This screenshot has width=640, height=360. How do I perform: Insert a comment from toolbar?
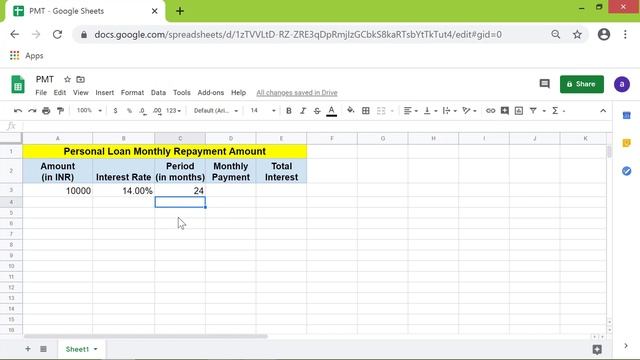(504, 111)
